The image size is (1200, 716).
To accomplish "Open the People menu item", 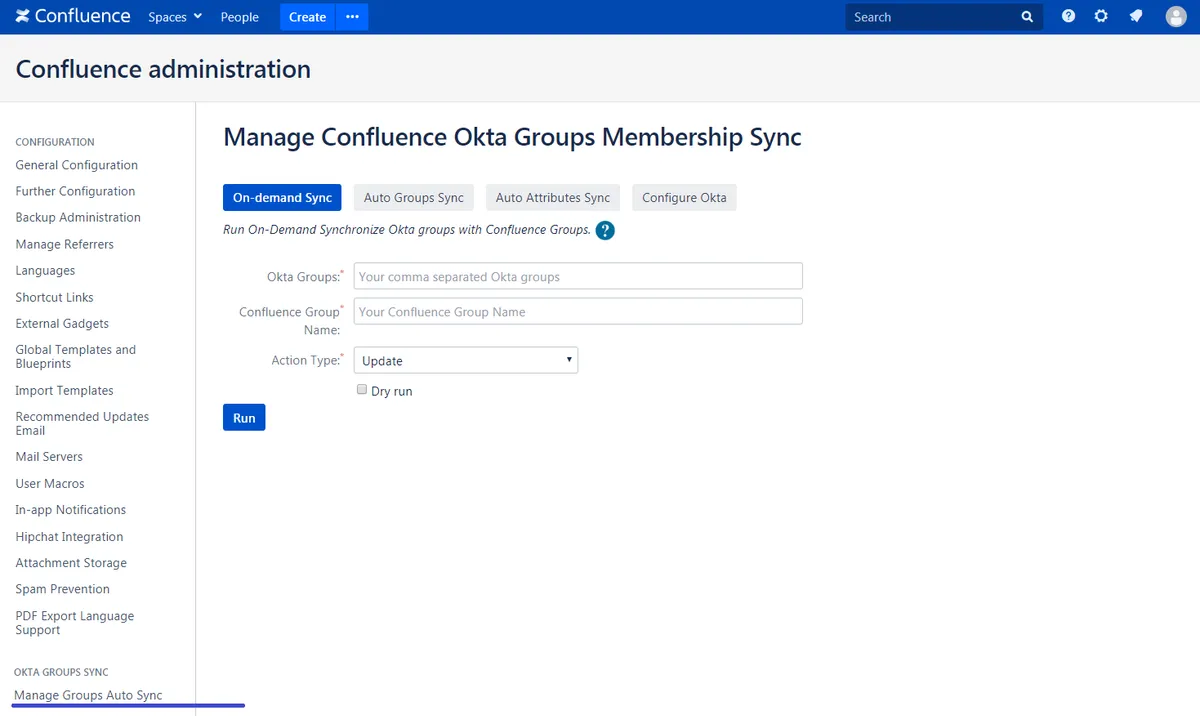I will [x=240, y=17].
